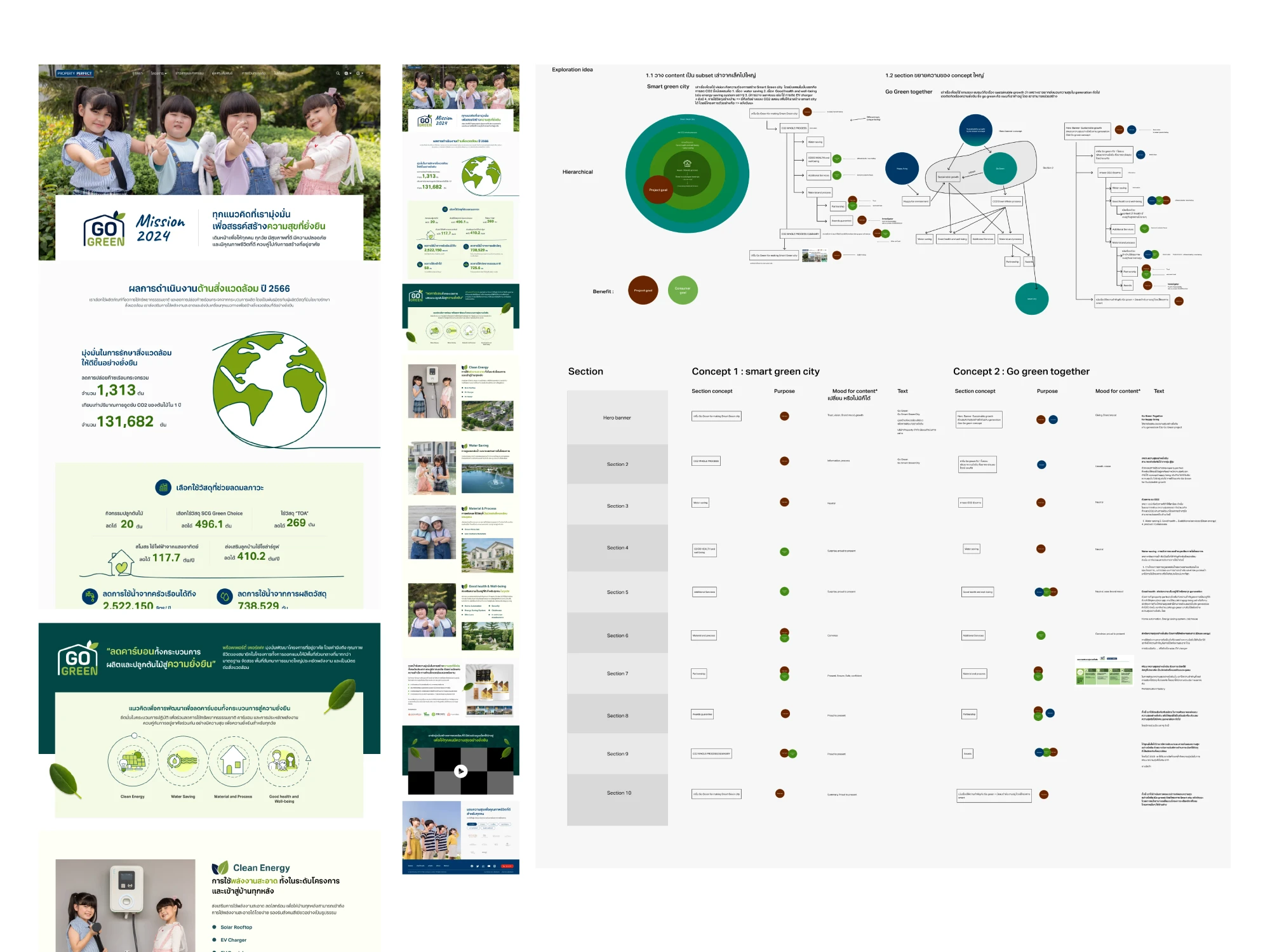Click the round materials icon above 496.1
This screenshot has height=952, width=1270.
[x=163, y=487]
